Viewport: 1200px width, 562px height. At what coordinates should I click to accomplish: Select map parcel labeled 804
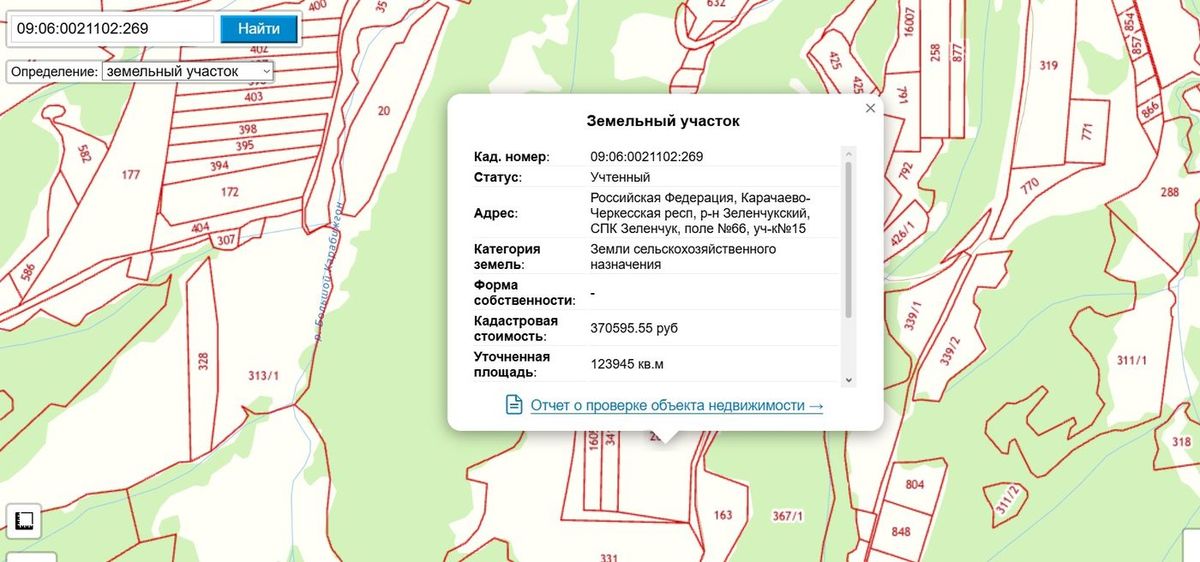[x=914, y=485]
